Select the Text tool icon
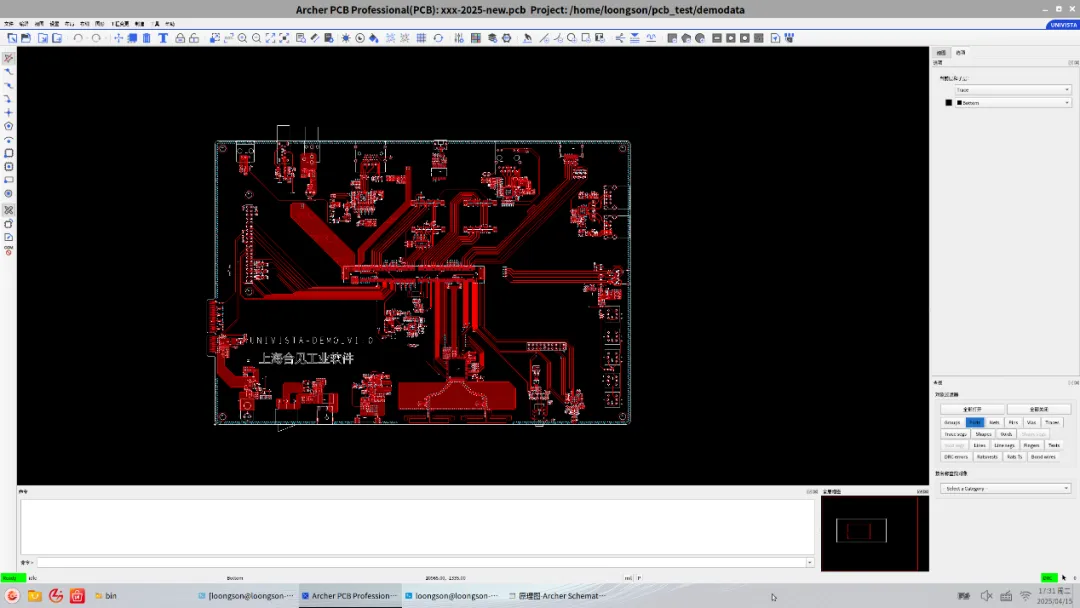This screenshot has height=608, width=1080. tap(162, 38)
